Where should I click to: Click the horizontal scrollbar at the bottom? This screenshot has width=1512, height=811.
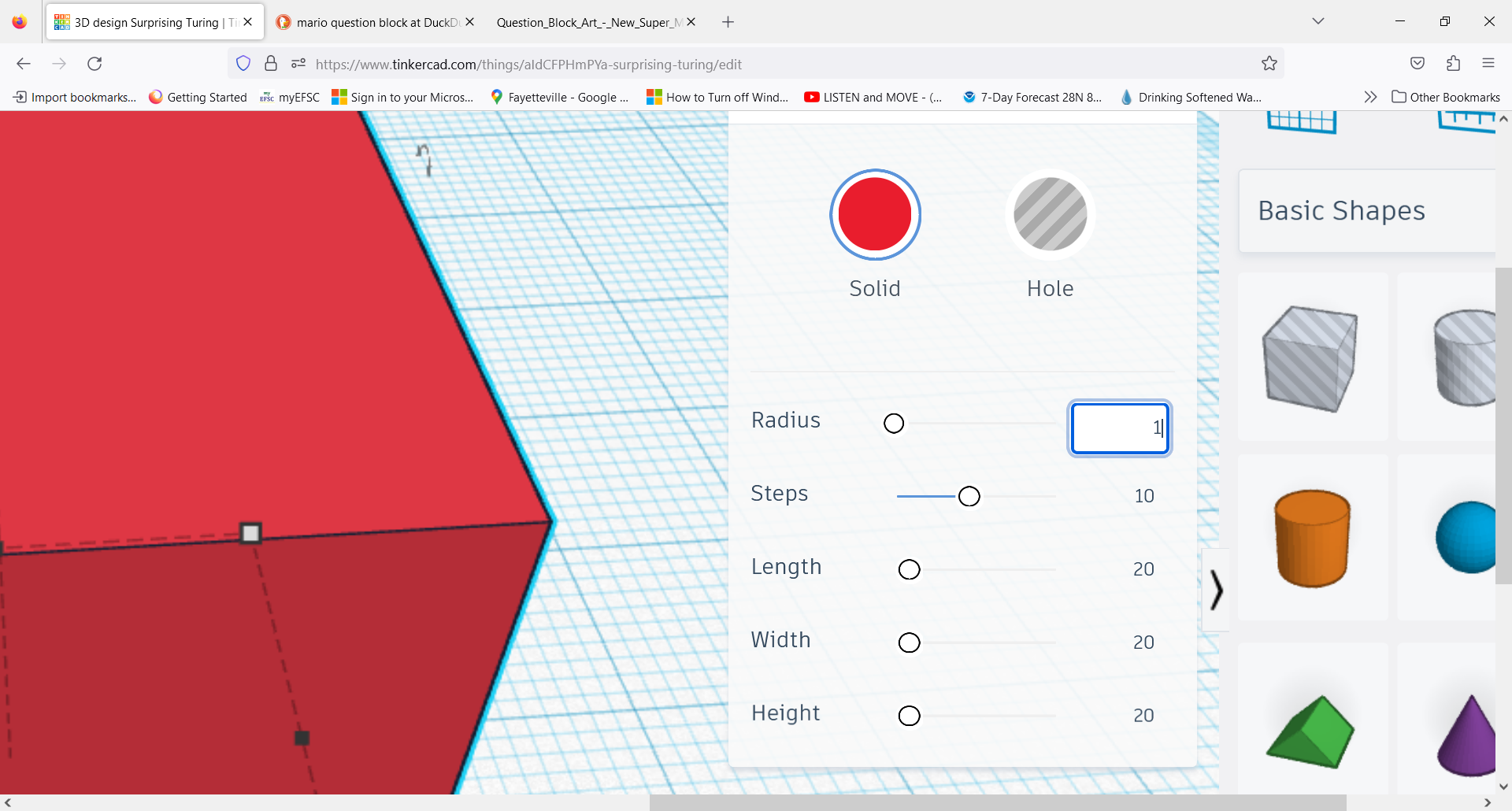click(x=998, y=802)
